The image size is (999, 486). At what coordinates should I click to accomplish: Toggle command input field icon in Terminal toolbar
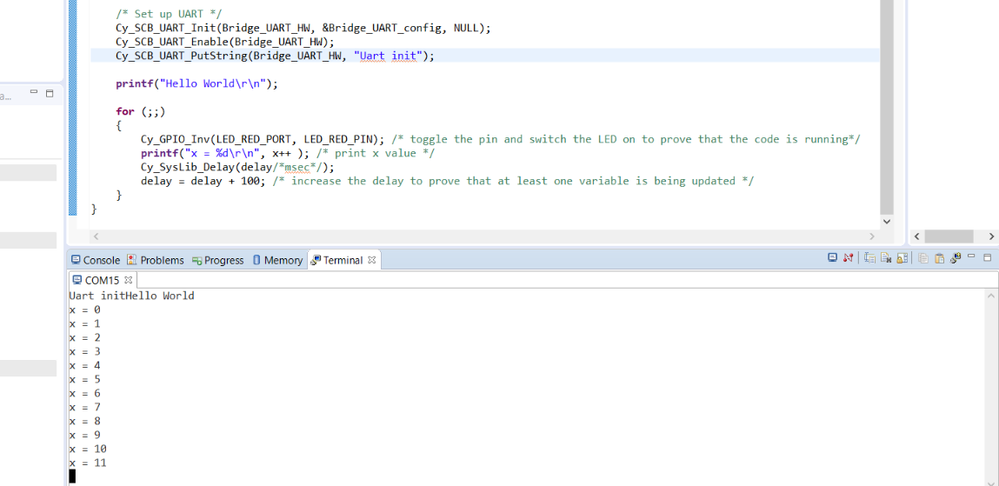870,258
